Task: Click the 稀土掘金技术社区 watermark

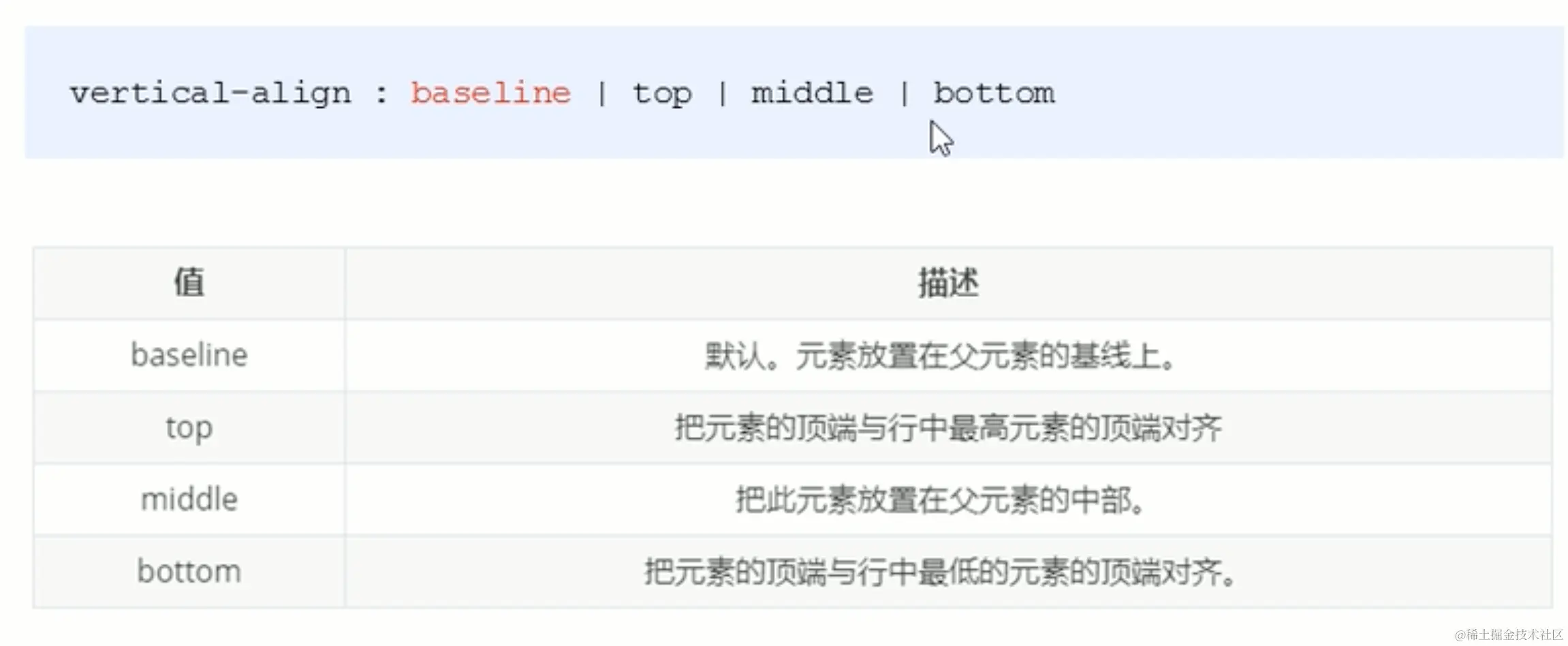Action: (1509, 634)
